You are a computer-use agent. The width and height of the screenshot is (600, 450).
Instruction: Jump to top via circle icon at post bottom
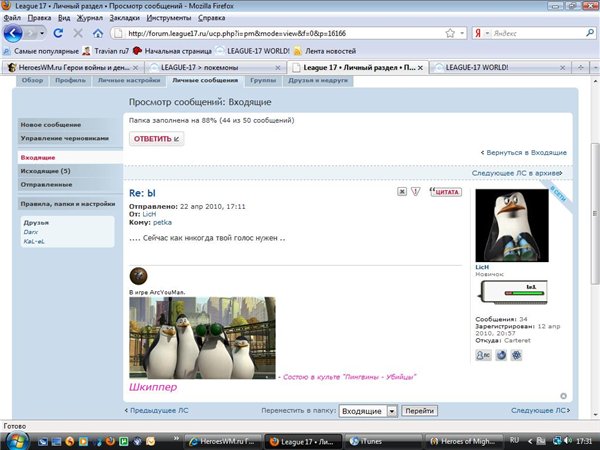563,396
